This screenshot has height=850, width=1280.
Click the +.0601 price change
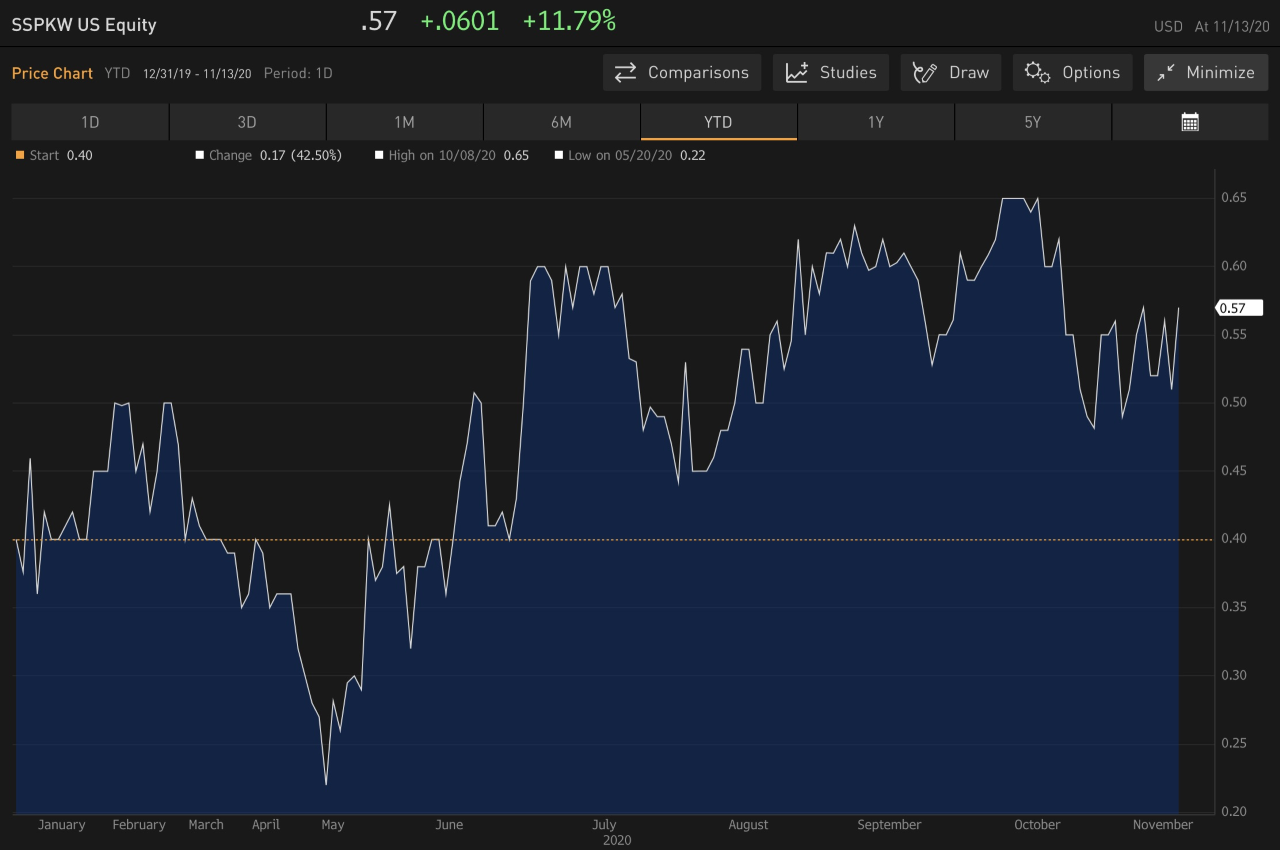[460, 21]
